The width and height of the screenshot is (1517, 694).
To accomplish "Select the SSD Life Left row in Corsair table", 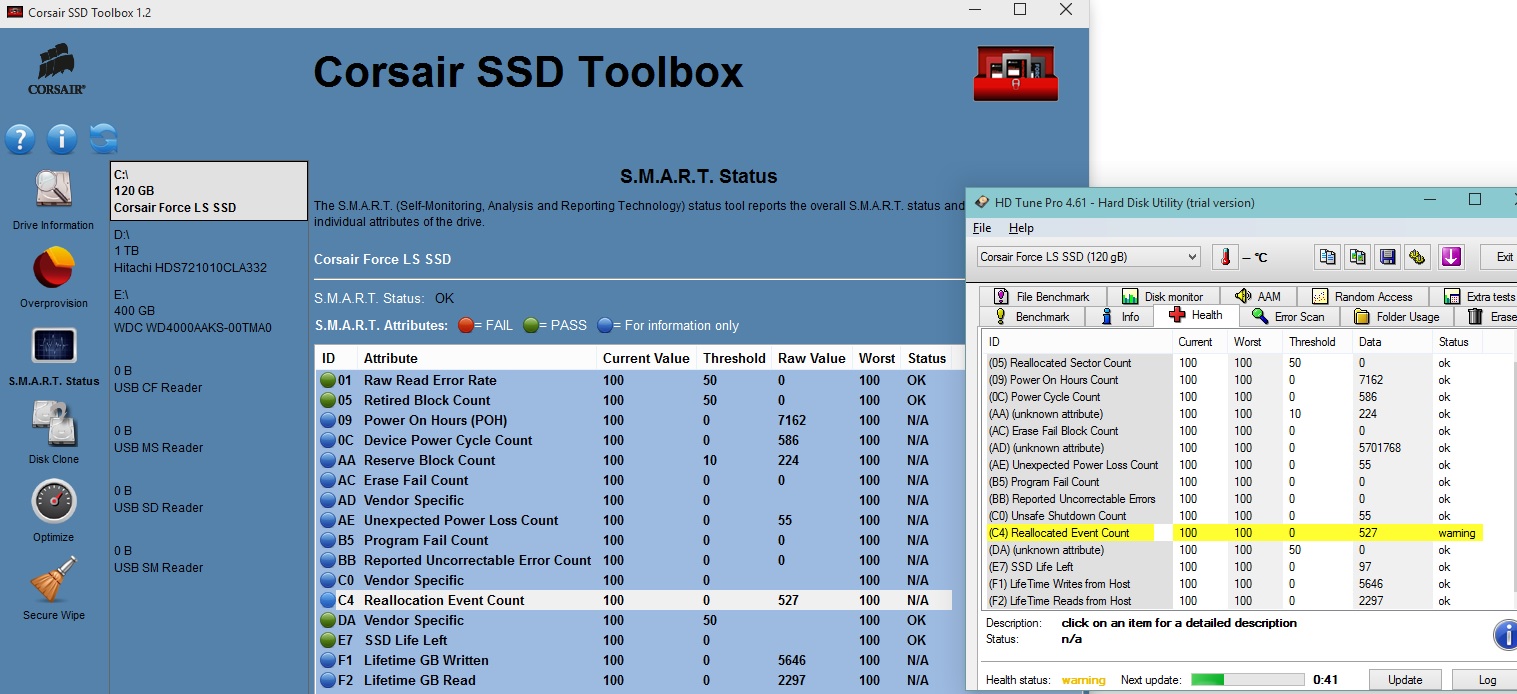I will pos(634,640).
